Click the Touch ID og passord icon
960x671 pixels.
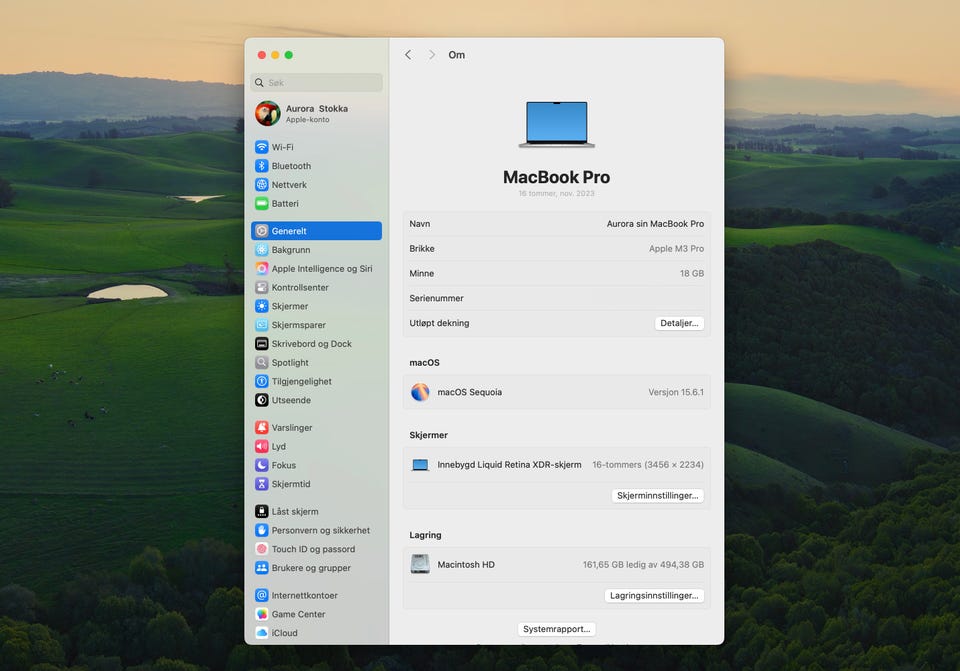tap(262, 549)
